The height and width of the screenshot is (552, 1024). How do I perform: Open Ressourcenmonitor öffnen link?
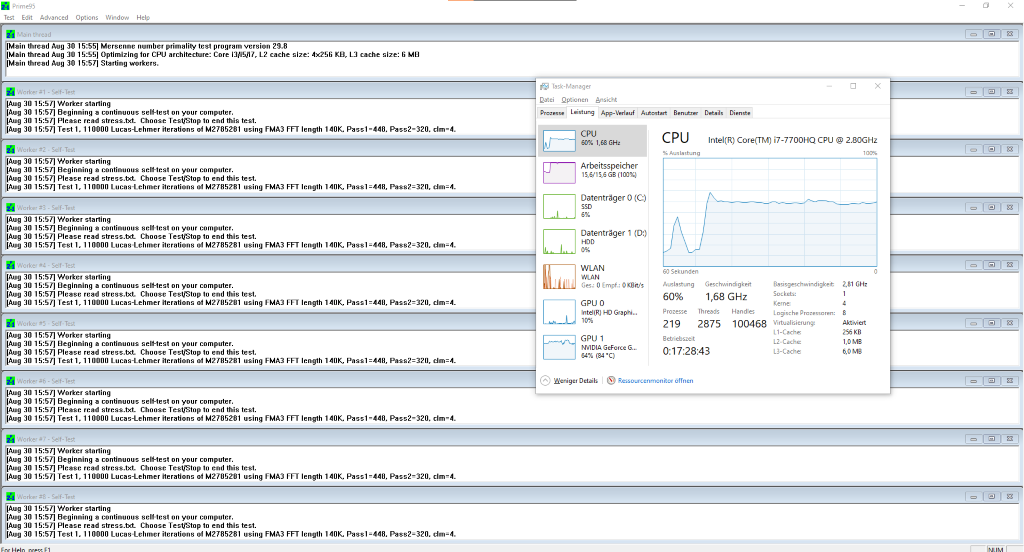655,381
